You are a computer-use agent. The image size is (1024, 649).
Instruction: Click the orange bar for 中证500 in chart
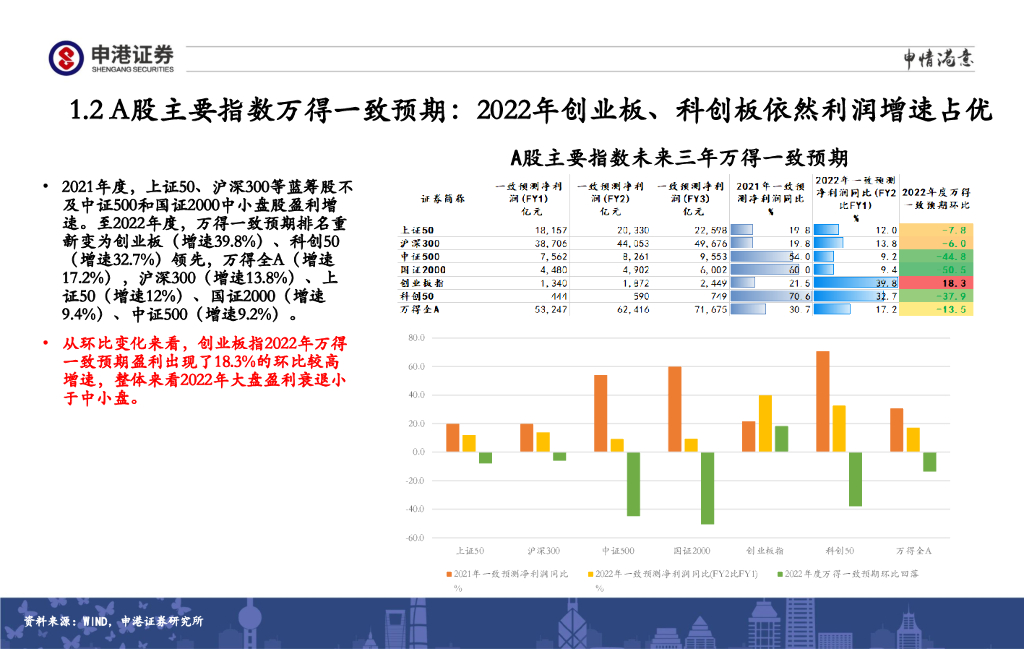[x=600, y=413]
